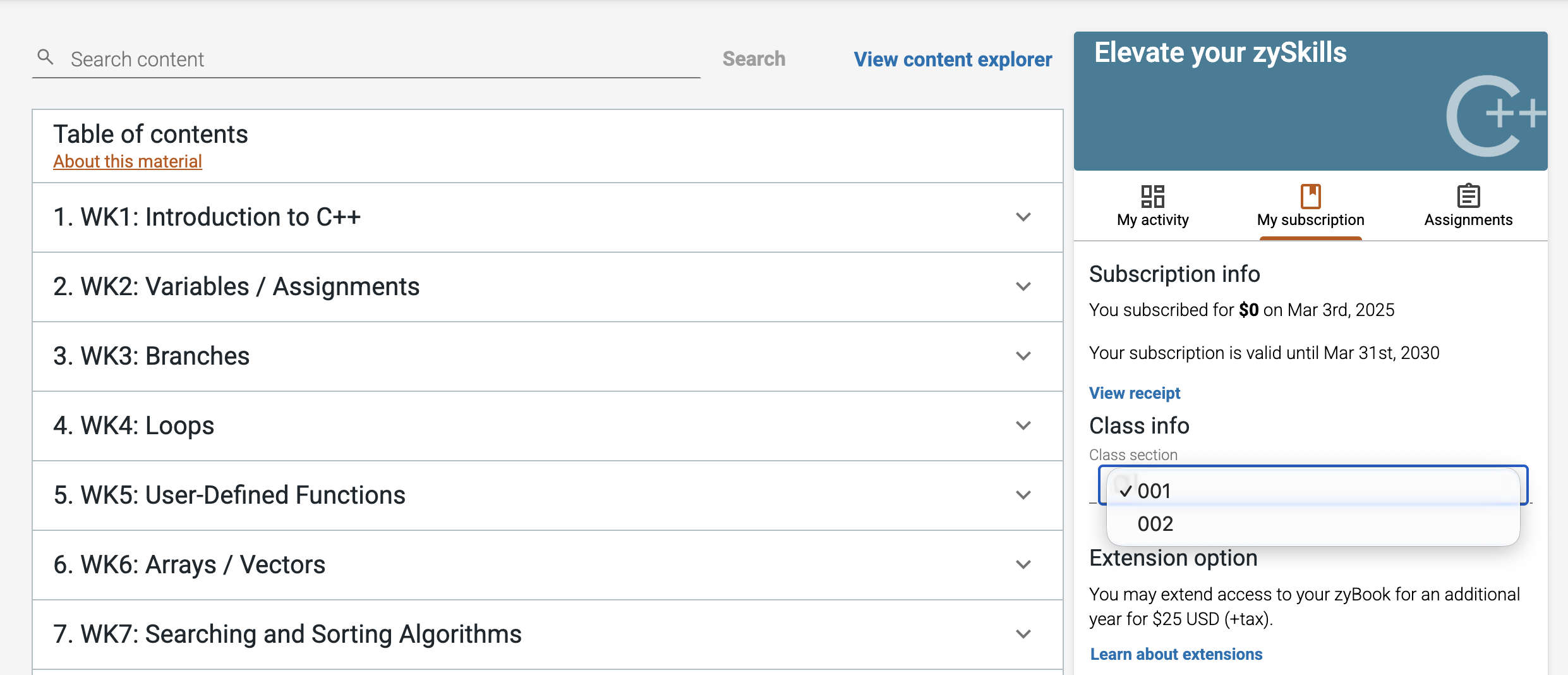1568x675 pixels.
Task: Open 1. WK1: Introduction to C++
Action: tap(547, 217)
